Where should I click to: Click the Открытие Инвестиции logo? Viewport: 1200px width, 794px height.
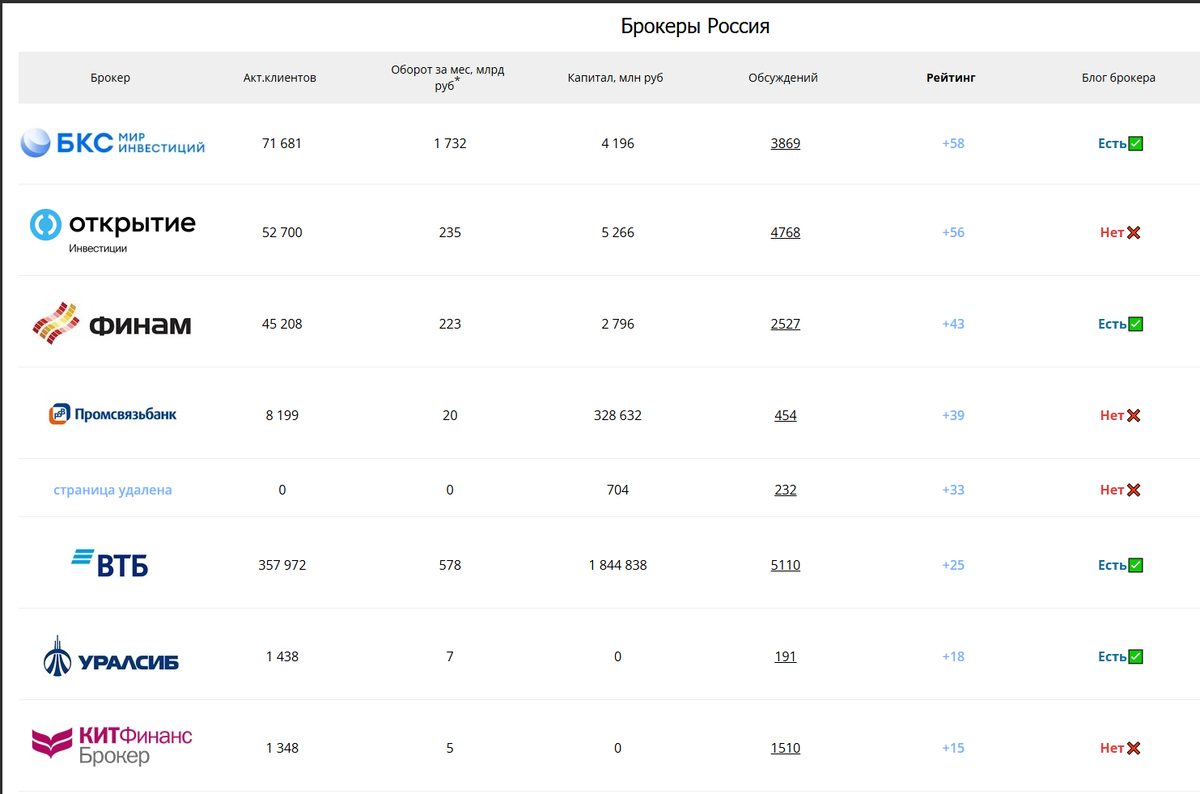[112, 230]
